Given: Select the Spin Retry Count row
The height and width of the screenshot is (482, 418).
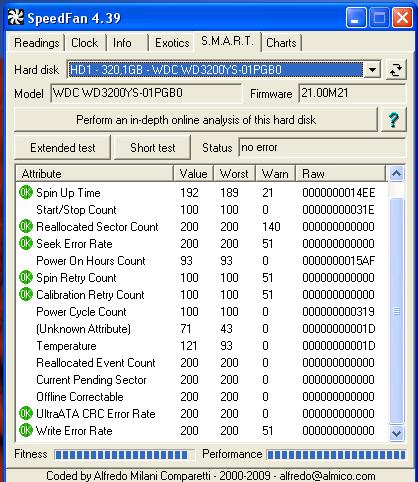Looking at the screenshot, I should (x=202, y=278).
